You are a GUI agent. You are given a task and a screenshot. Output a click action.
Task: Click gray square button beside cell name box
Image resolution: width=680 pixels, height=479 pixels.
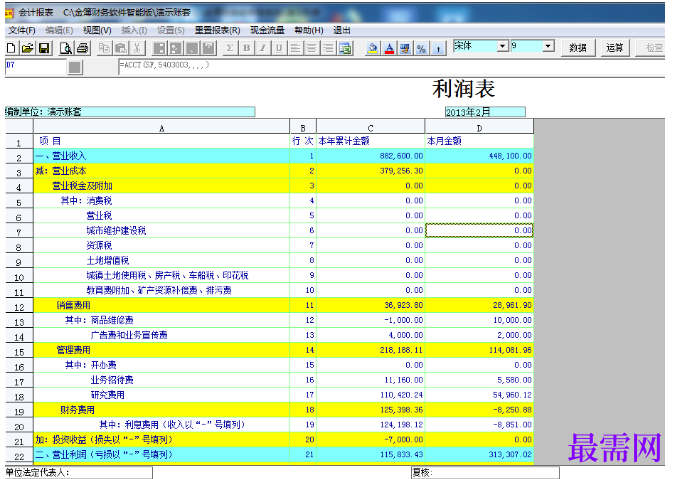tap(75, 67)
